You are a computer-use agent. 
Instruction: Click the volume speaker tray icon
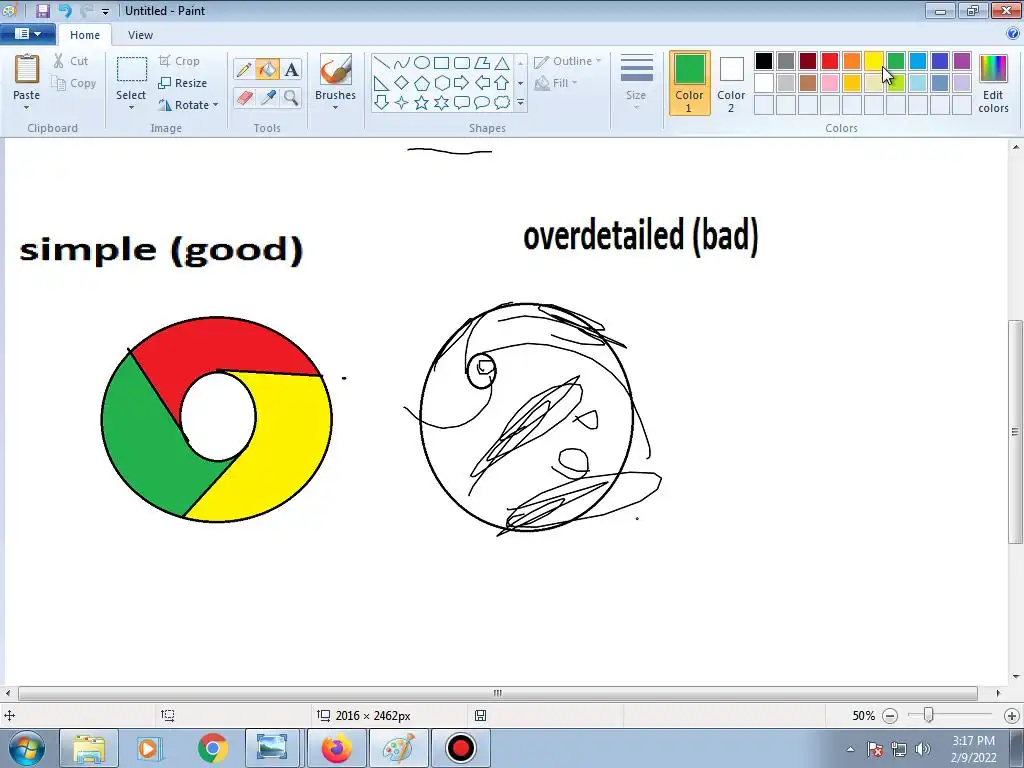pos(922,749)
